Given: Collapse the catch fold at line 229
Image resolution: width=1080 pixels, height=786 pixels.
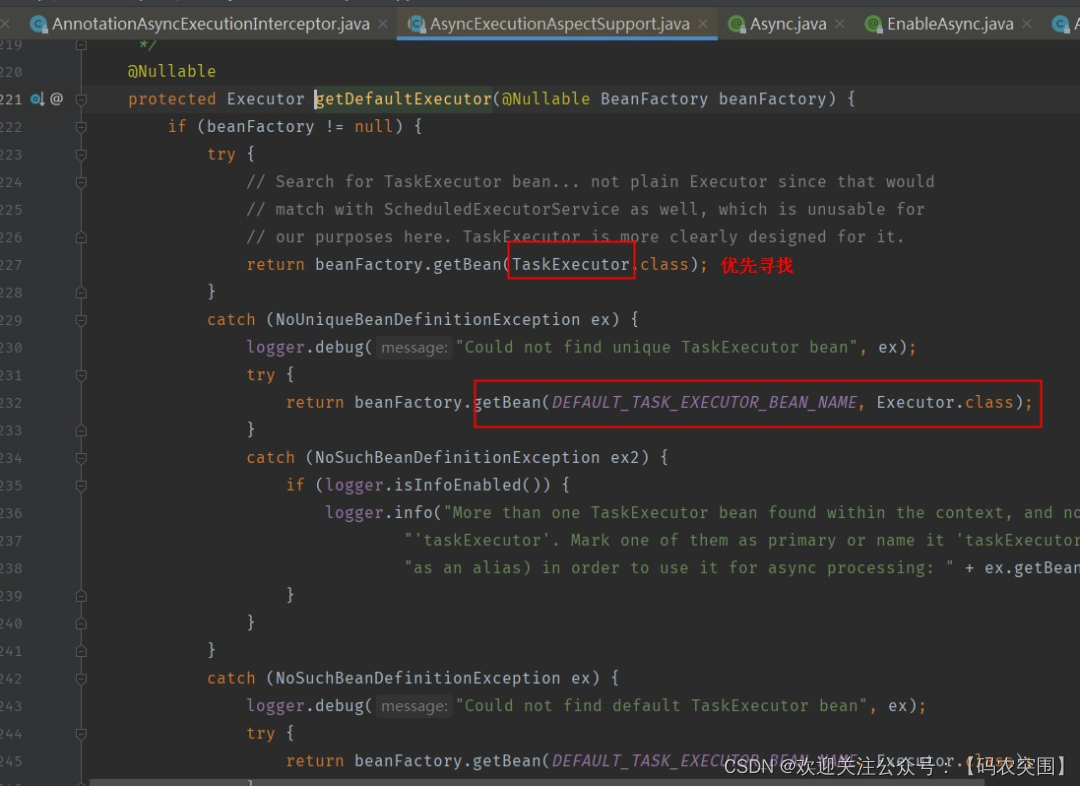Looking at the screenshot, I should click(x=81, y=320).
